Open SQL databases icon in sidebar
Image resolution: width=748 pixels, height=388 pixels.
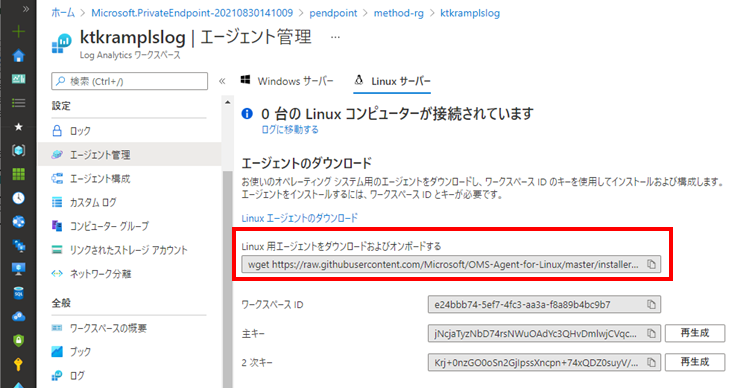pos(19,293)
